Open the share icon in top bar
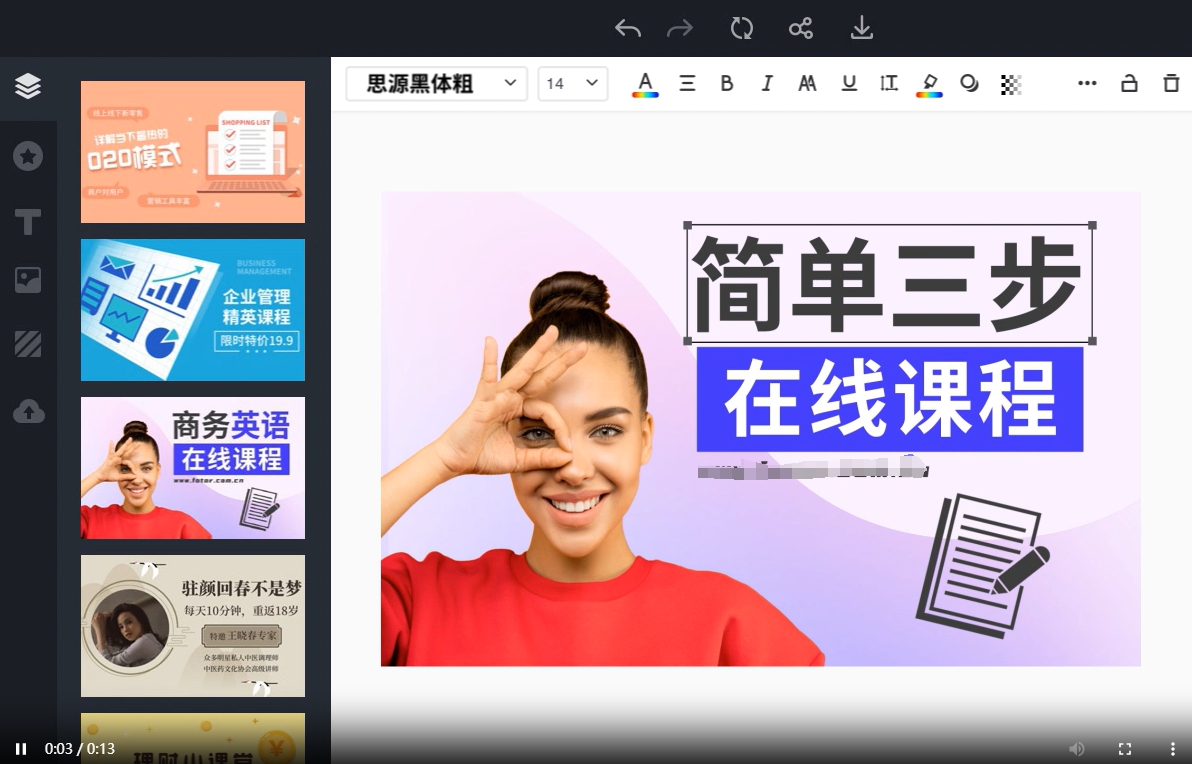 [800, 29]
